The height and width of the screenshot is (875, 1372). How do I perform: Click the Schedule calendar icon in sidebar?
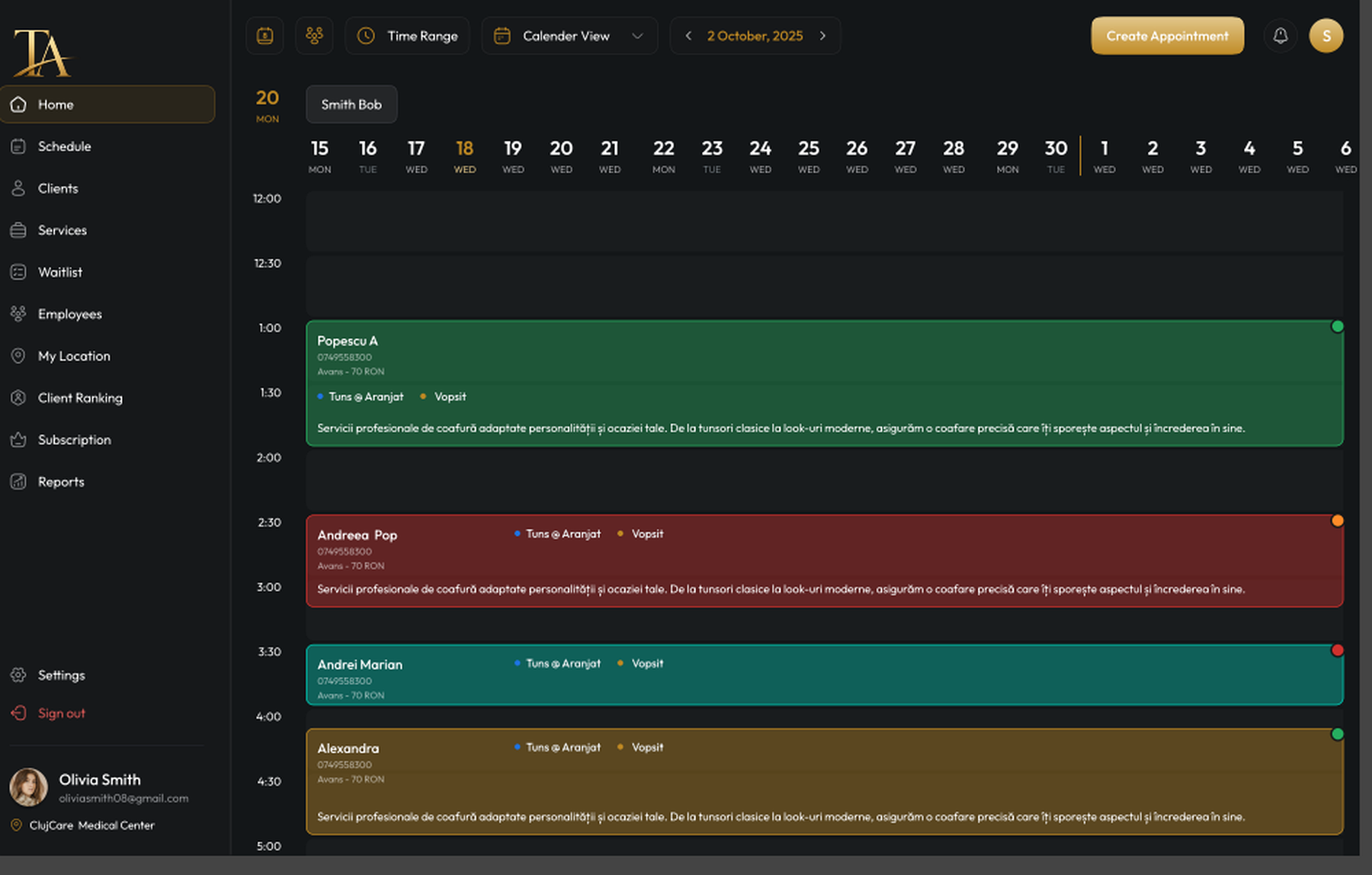click(x=18, y=146)
